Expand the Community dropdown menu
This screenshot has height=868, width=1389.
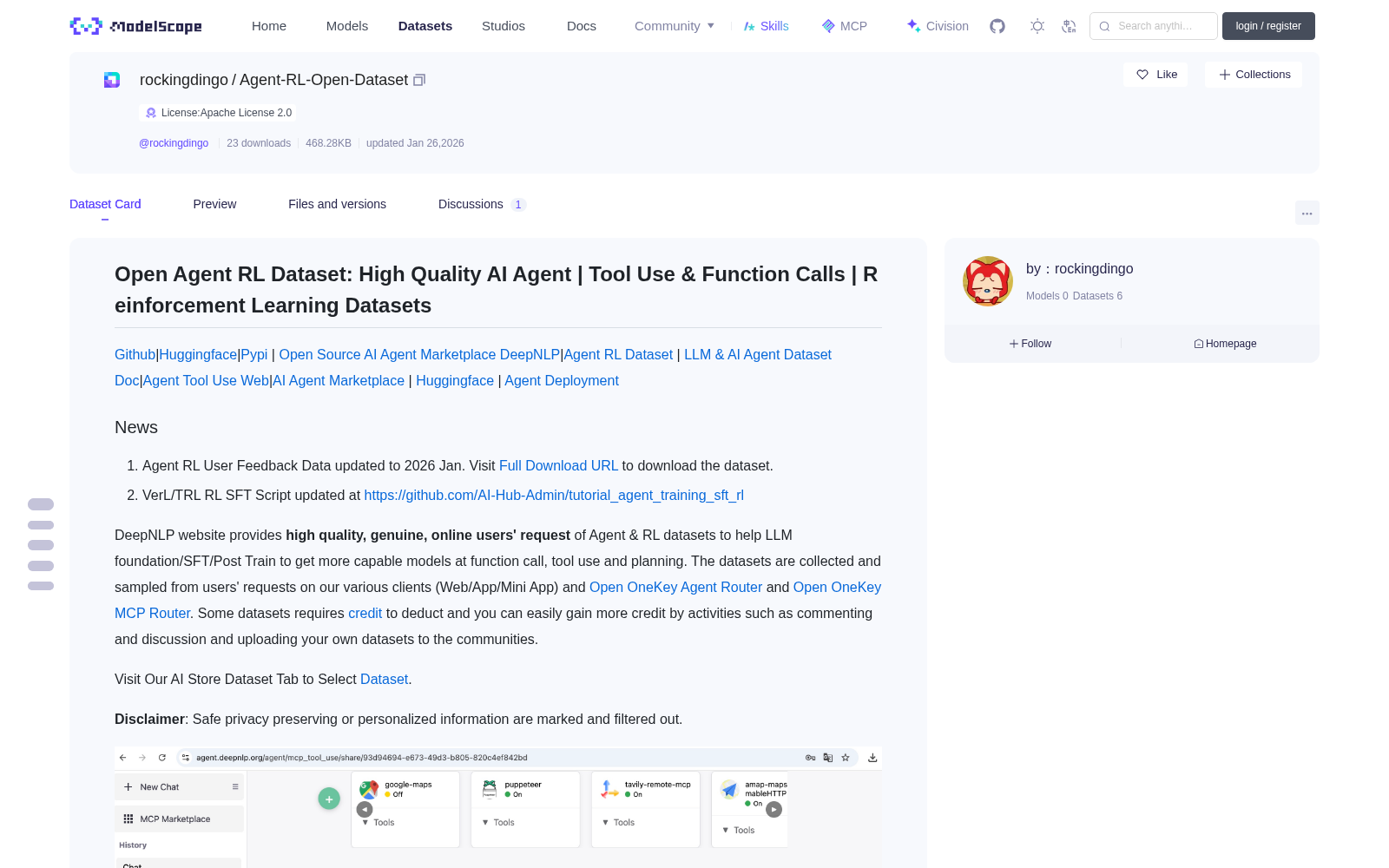tap(675, 26)
